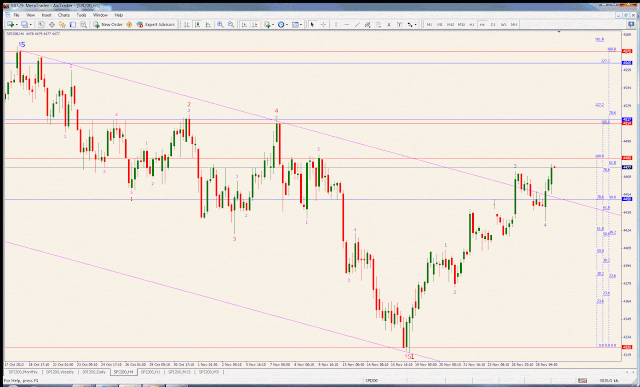Open the Tools menu
The image size is (640, 387).
[x=81, y=15]
